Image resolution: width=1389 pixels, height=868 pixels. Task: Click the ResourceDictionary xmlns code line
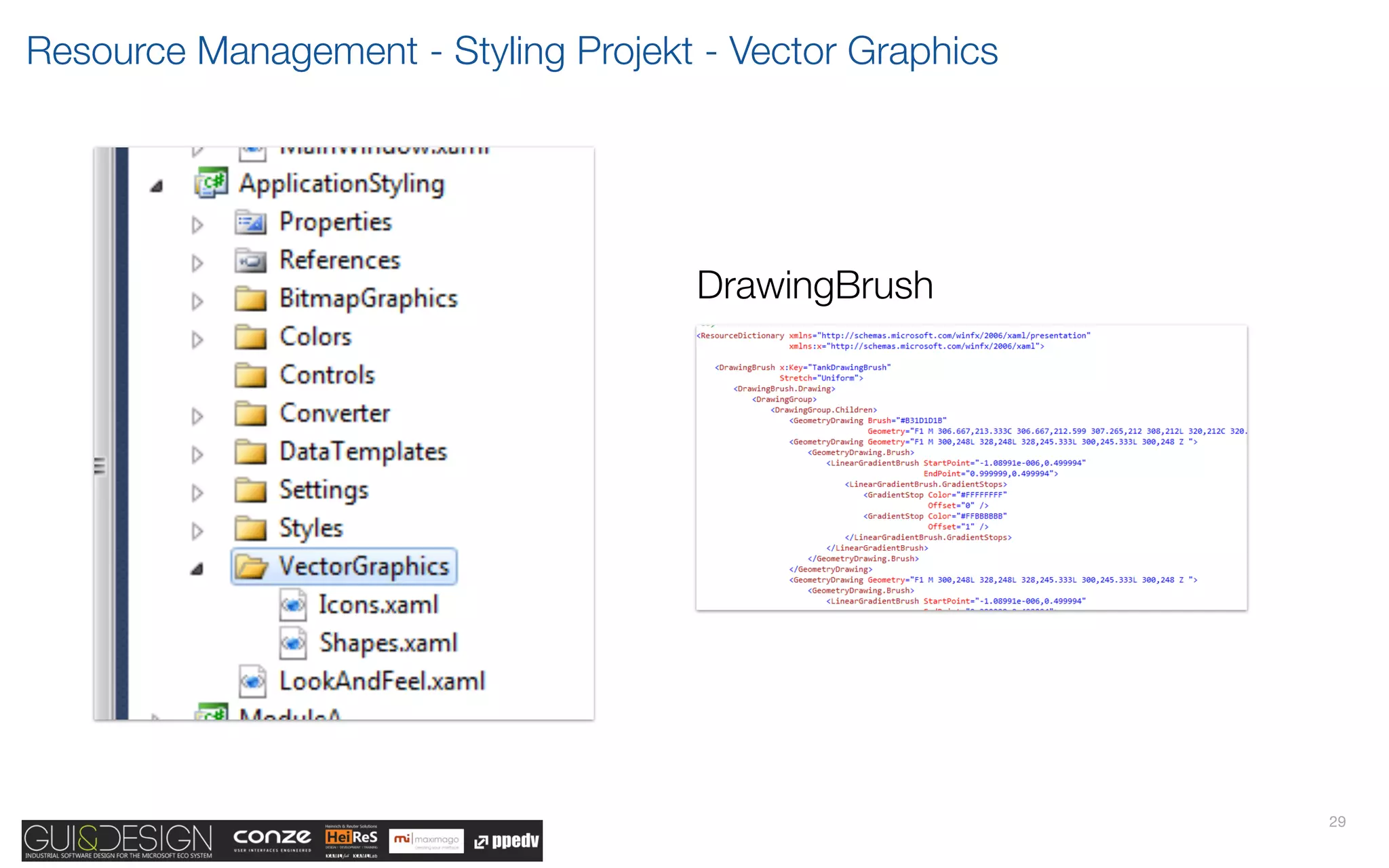[893, 336]
